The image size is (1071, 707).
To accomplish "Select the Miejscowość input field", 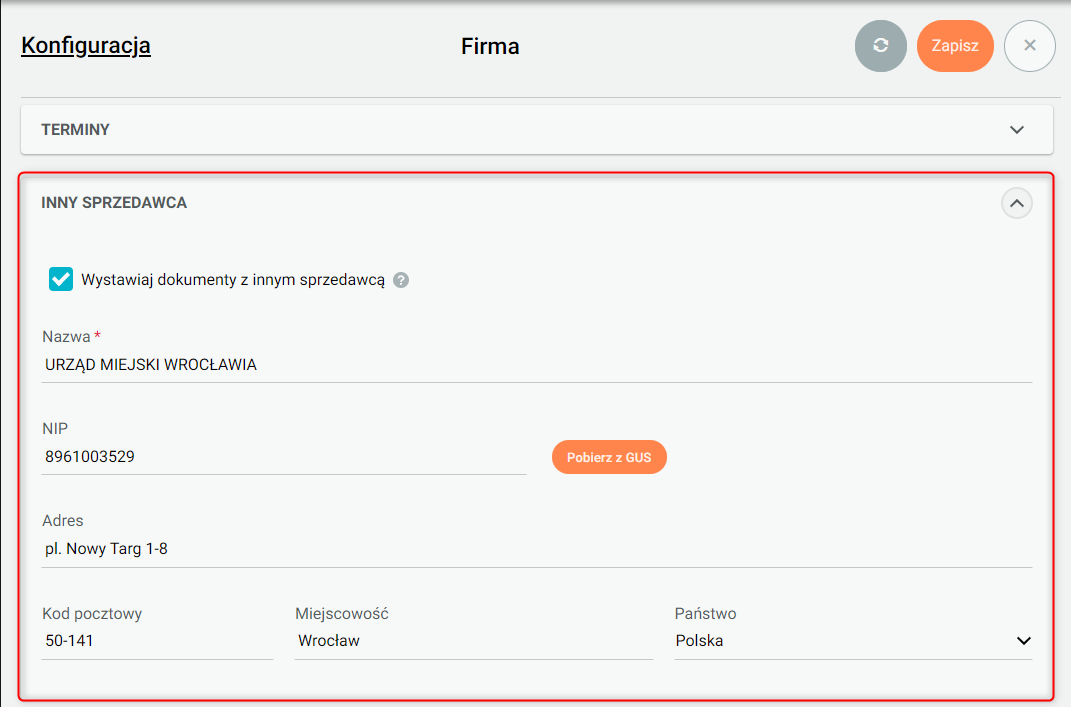I will pos(473,641).
